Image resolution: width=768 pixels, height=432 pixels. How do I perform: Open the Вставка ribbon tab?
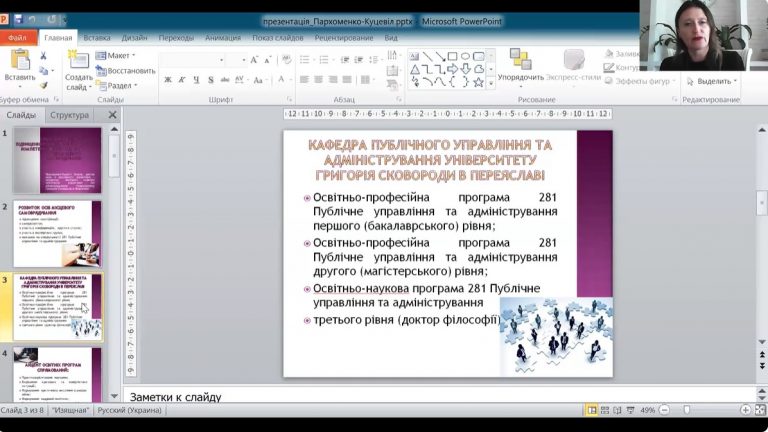coord(96,38)
